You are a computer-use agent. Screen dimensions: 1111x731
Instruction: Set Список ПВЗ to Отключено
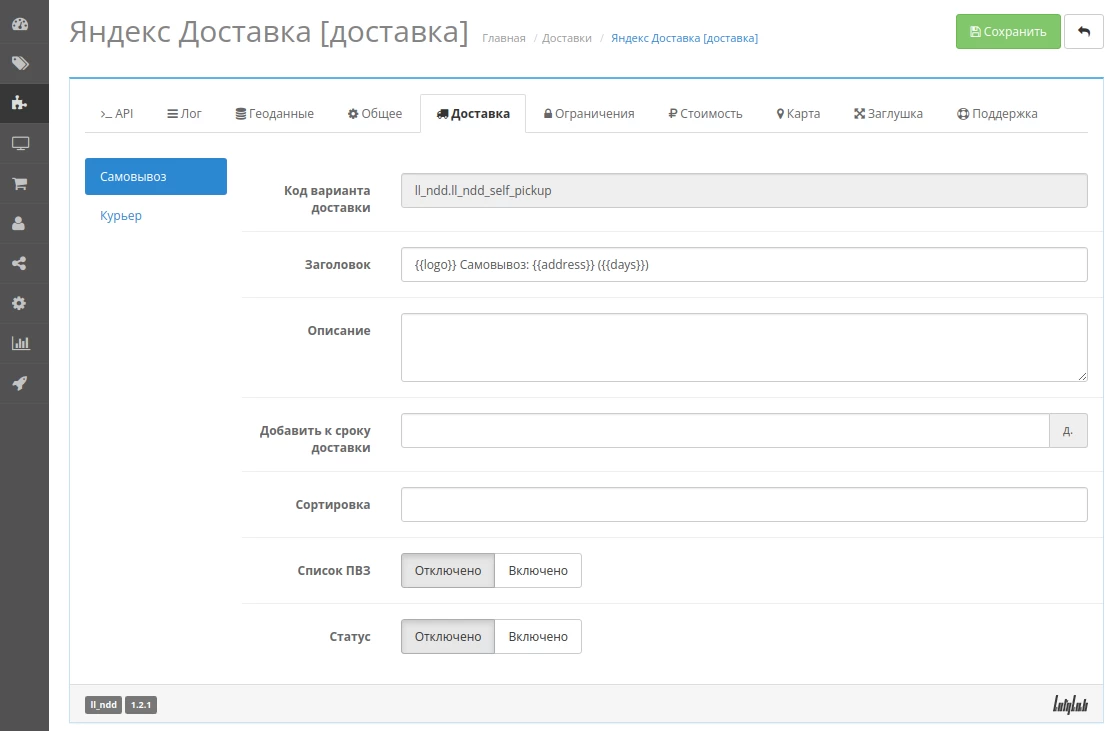[448, 570]
